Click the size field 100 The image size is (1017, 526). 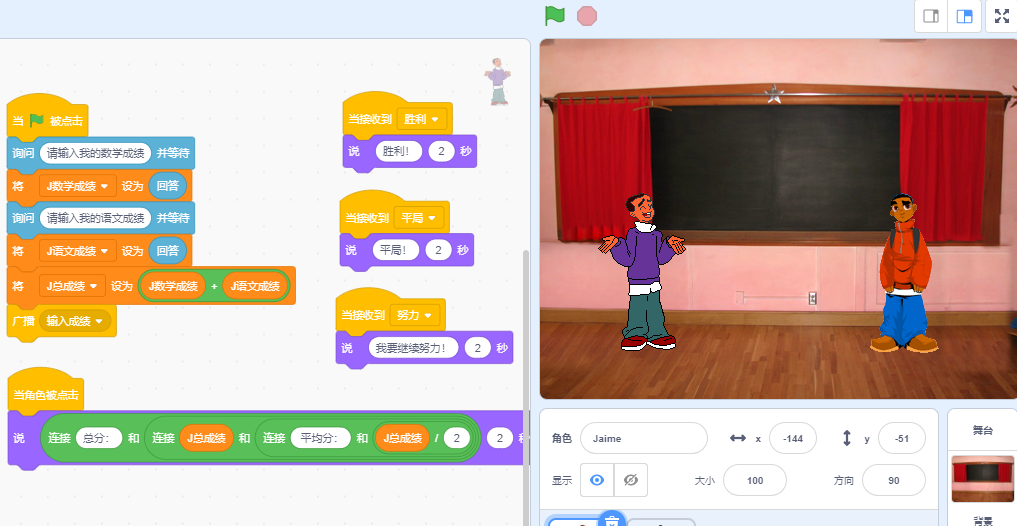point(755,481)
